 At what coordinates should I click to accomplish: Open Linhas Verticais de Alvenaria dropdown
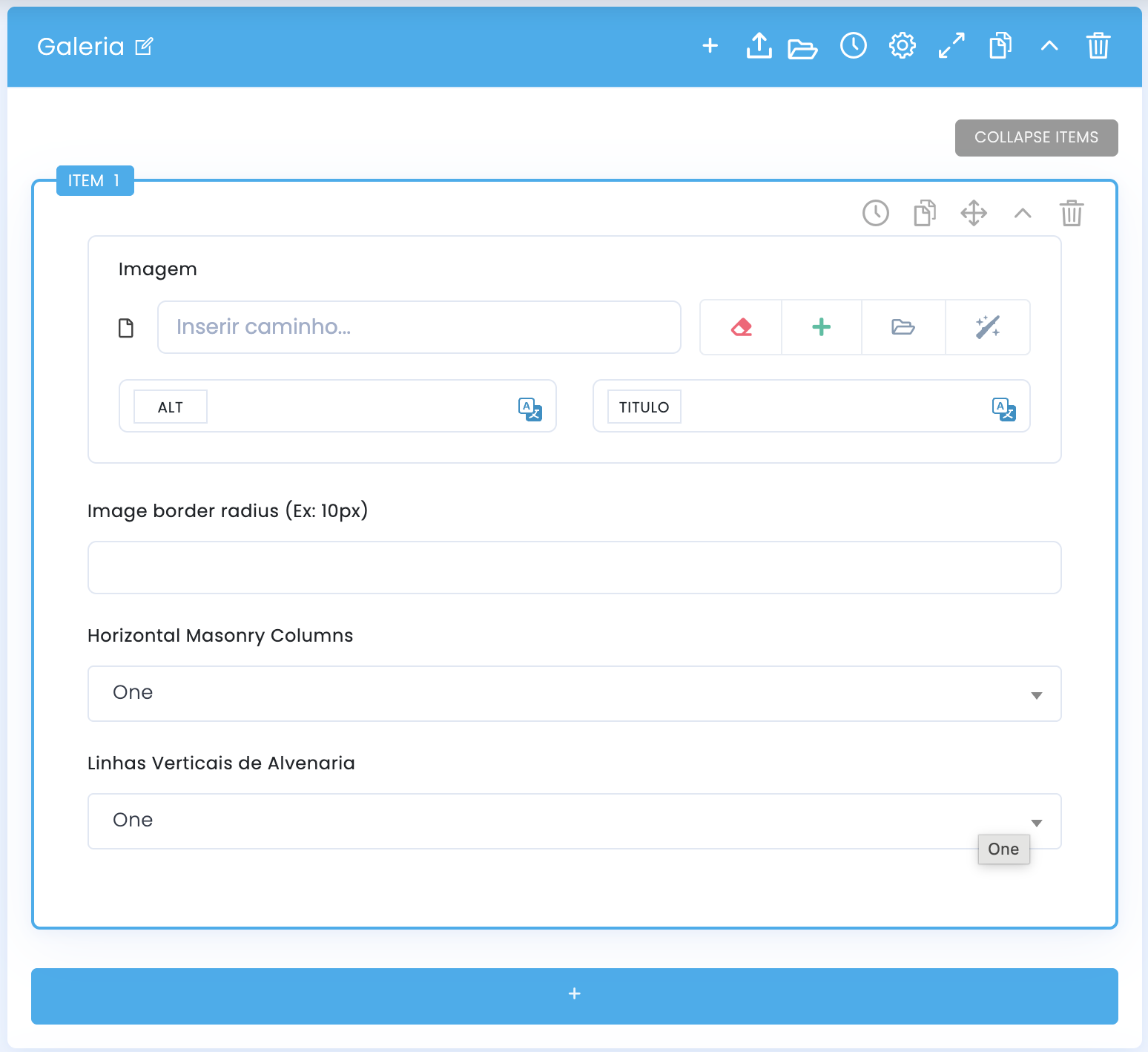(575, 821)
